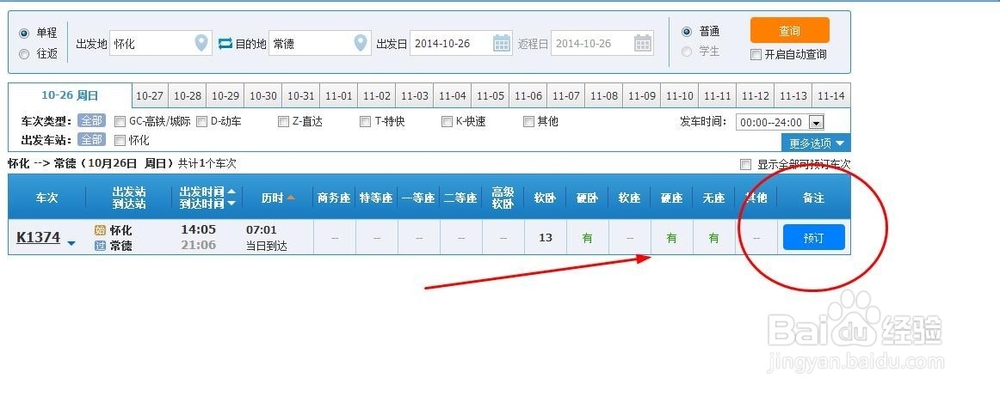Click the 14:05 departure time
This screenshot has height=396, width=1000.
click(198, 230)
